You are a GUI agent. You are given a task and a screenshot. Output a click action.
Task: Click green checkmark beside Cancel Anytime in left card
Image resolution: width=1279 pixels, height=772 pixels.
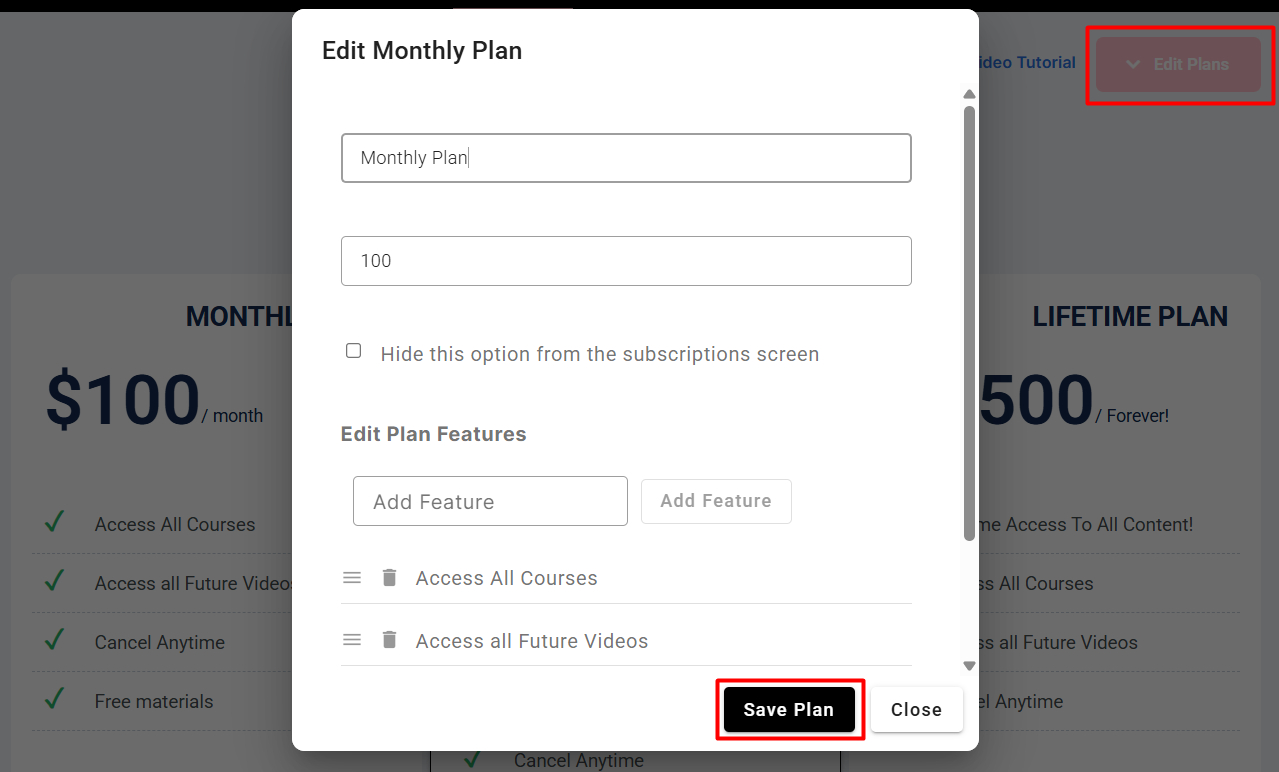click(55, 639)
